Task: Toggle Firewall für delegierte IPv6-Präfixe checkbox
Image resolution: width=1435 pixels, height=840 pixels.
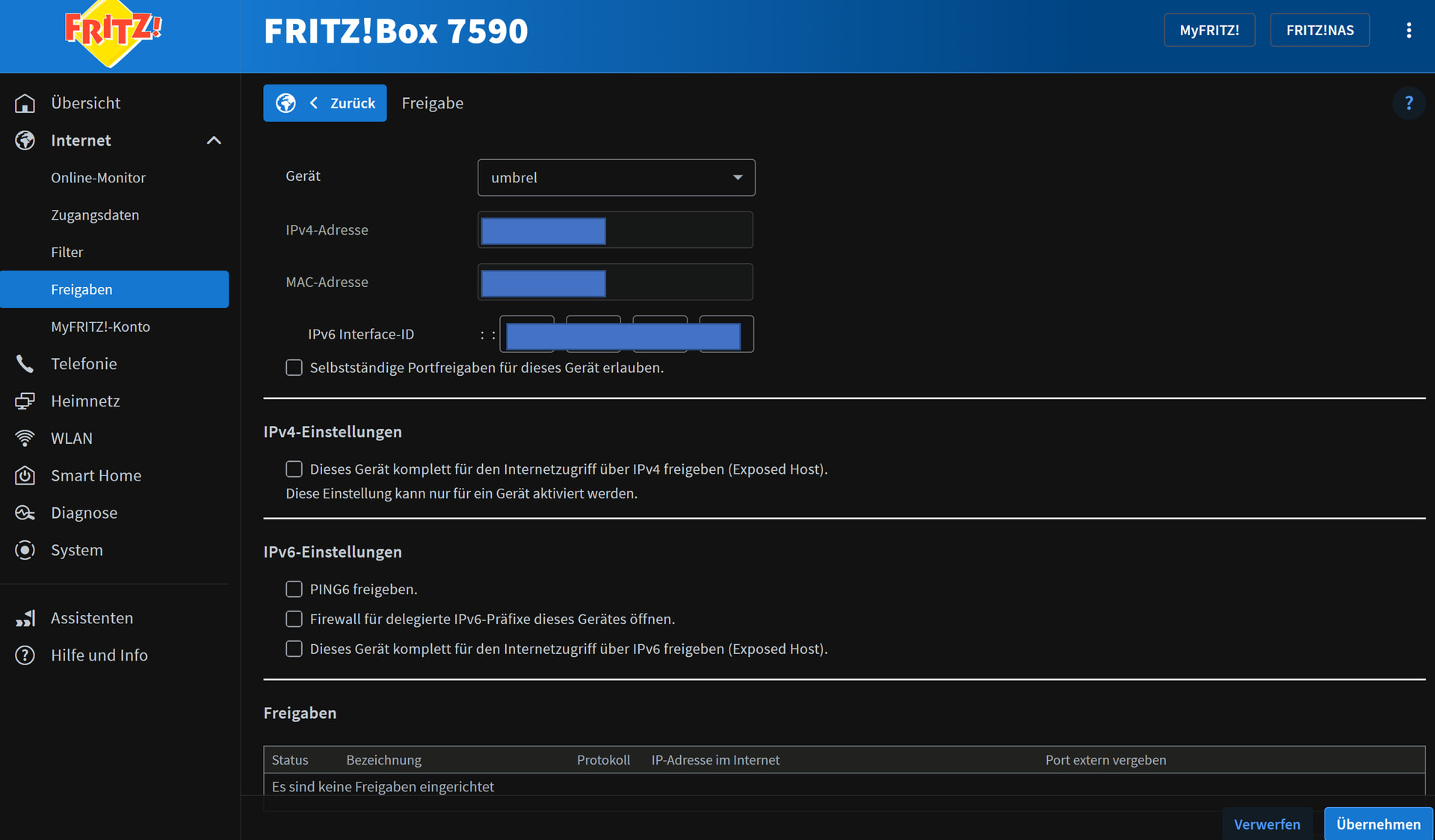Action: (294, 620)
